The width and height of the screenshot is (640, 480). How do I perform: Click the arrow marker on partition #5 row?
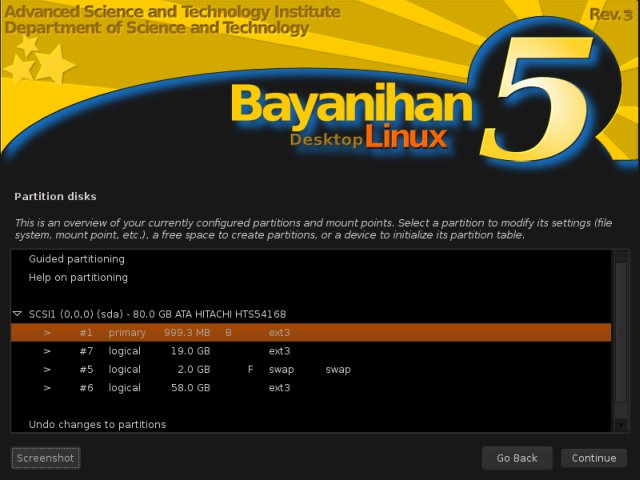pyautogui.click(x=47, y=369)
